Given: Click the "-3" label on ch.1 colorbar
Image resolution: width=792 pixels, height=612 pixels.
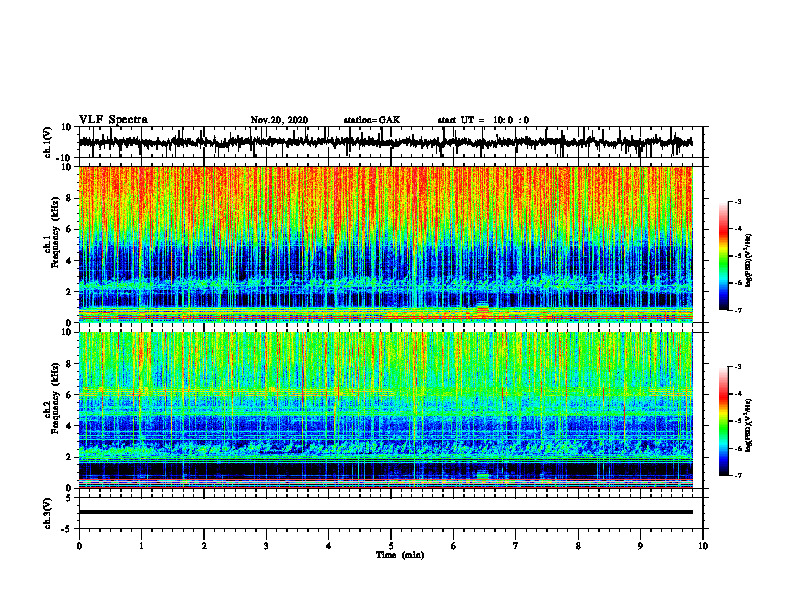Looking at the screenshot, I should tap(738, 202).
